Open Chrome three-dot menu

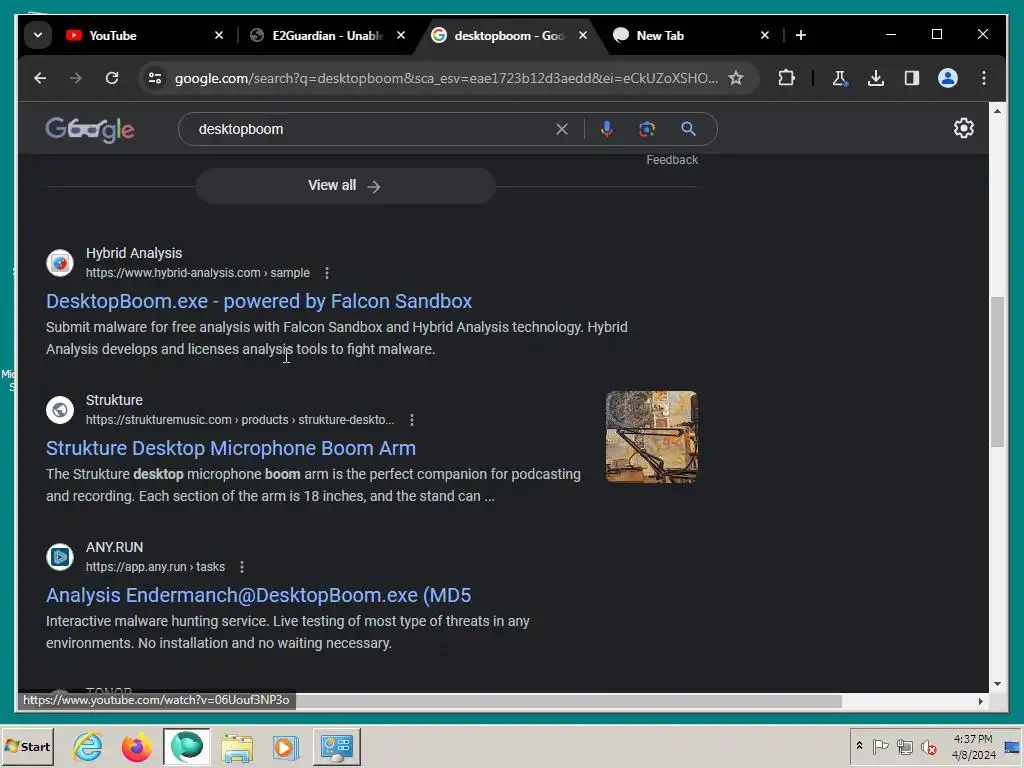[x=984, y=78]
